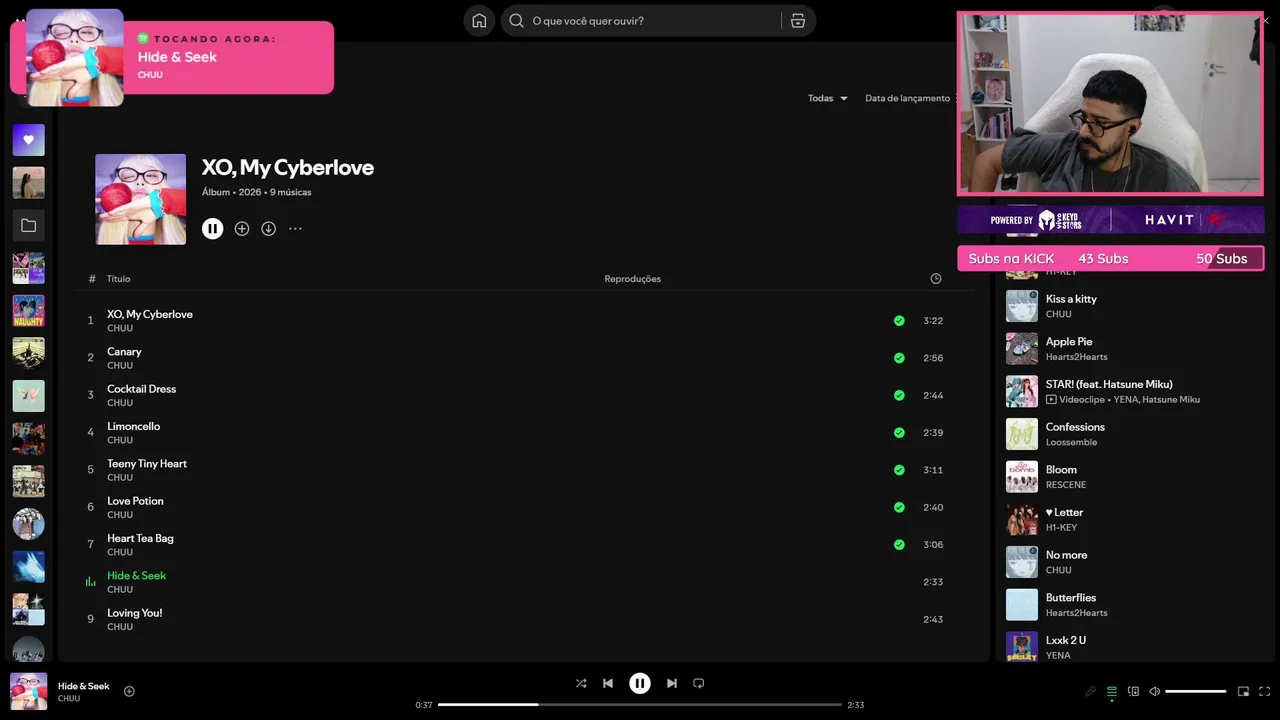Go to Spotify home button
The height and width of the screenshot is (720, 1280).
(479, 21)
